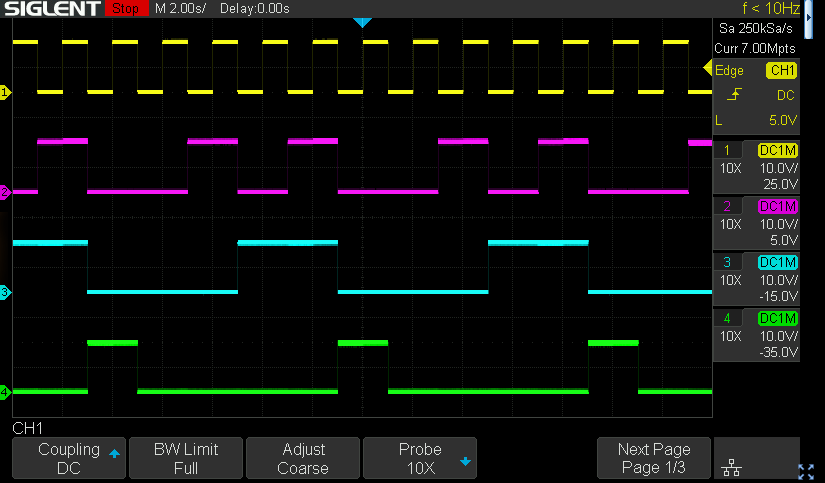
Task: Open the Coupling DC dropdown
Action: point(68,458)
